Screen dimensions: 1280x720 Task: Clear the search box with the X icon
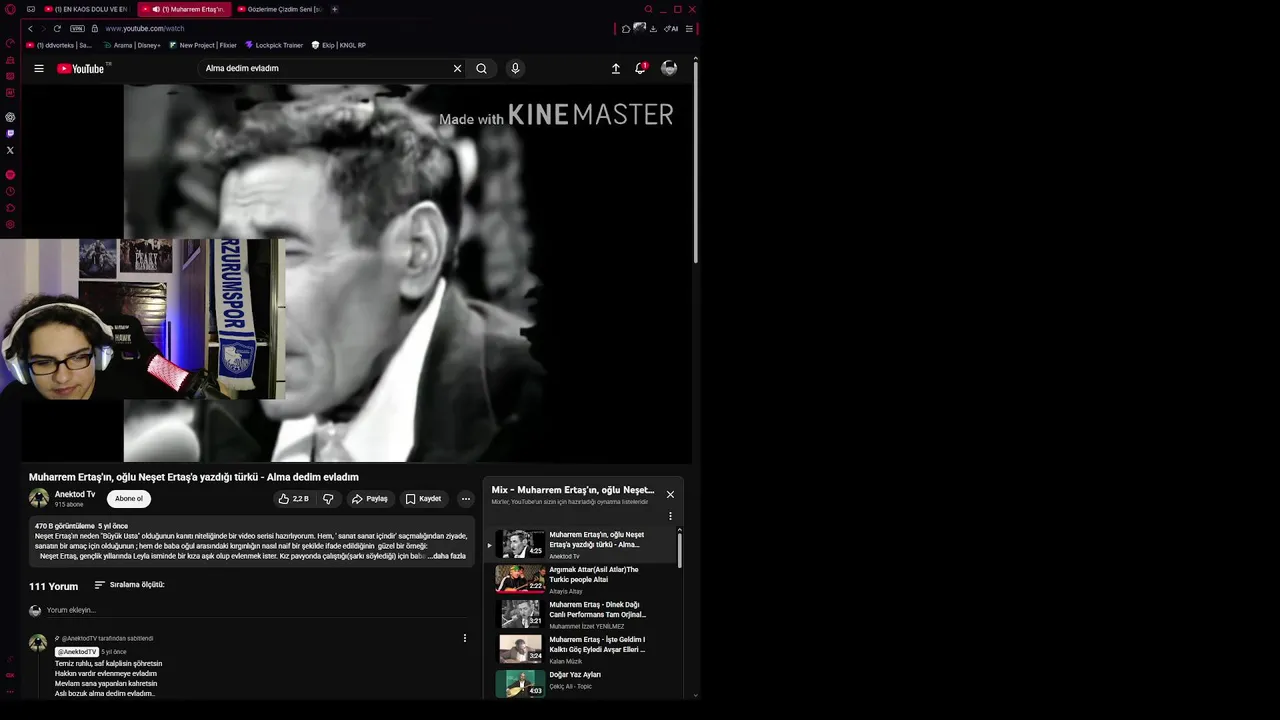[457, 69]
